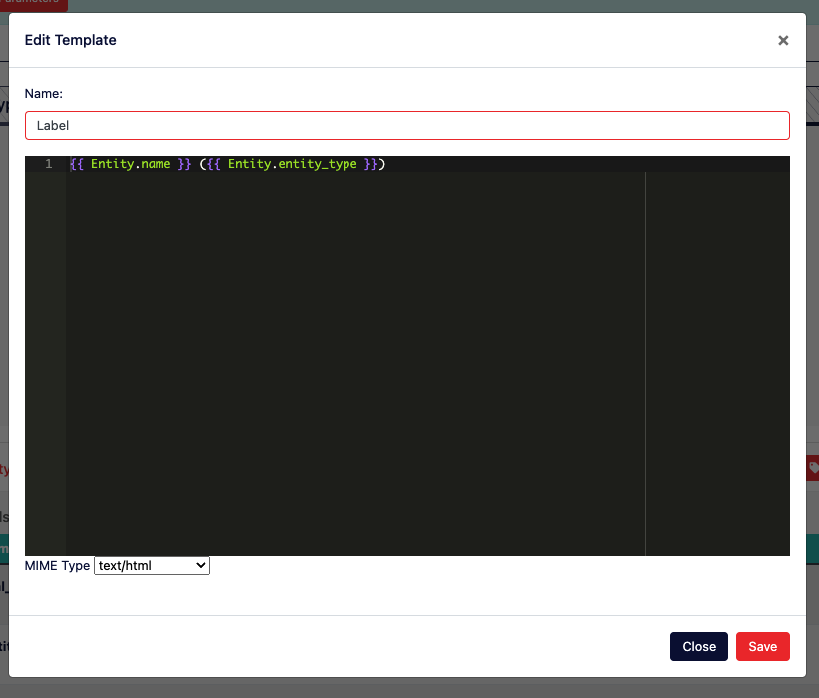Click the Entity.name text in the code editor
The height and width of the screenshot is (698, 819).
pos(131,164)
